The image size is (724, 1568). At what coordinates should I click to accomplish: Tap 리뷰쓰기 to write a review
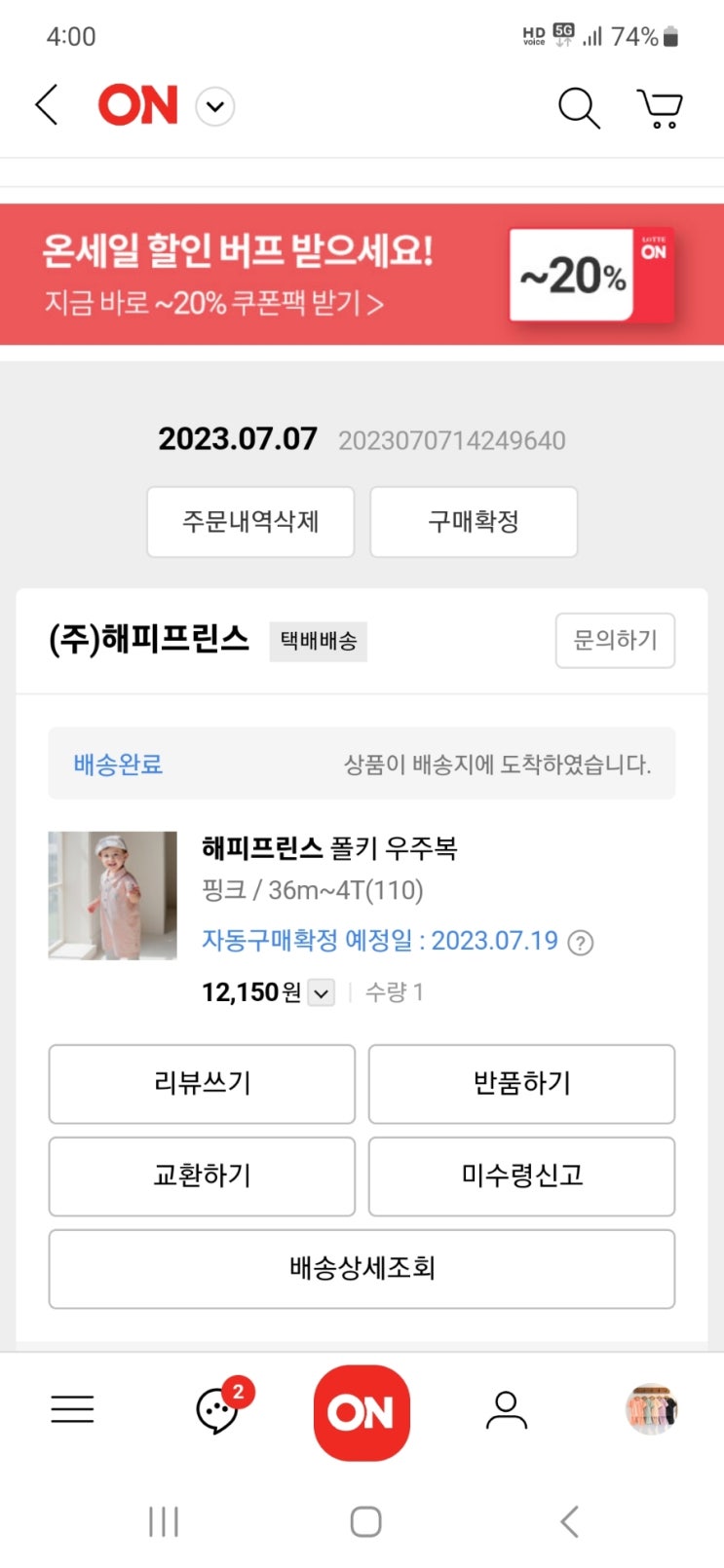pyautogui.click(x=202, y=1084)
